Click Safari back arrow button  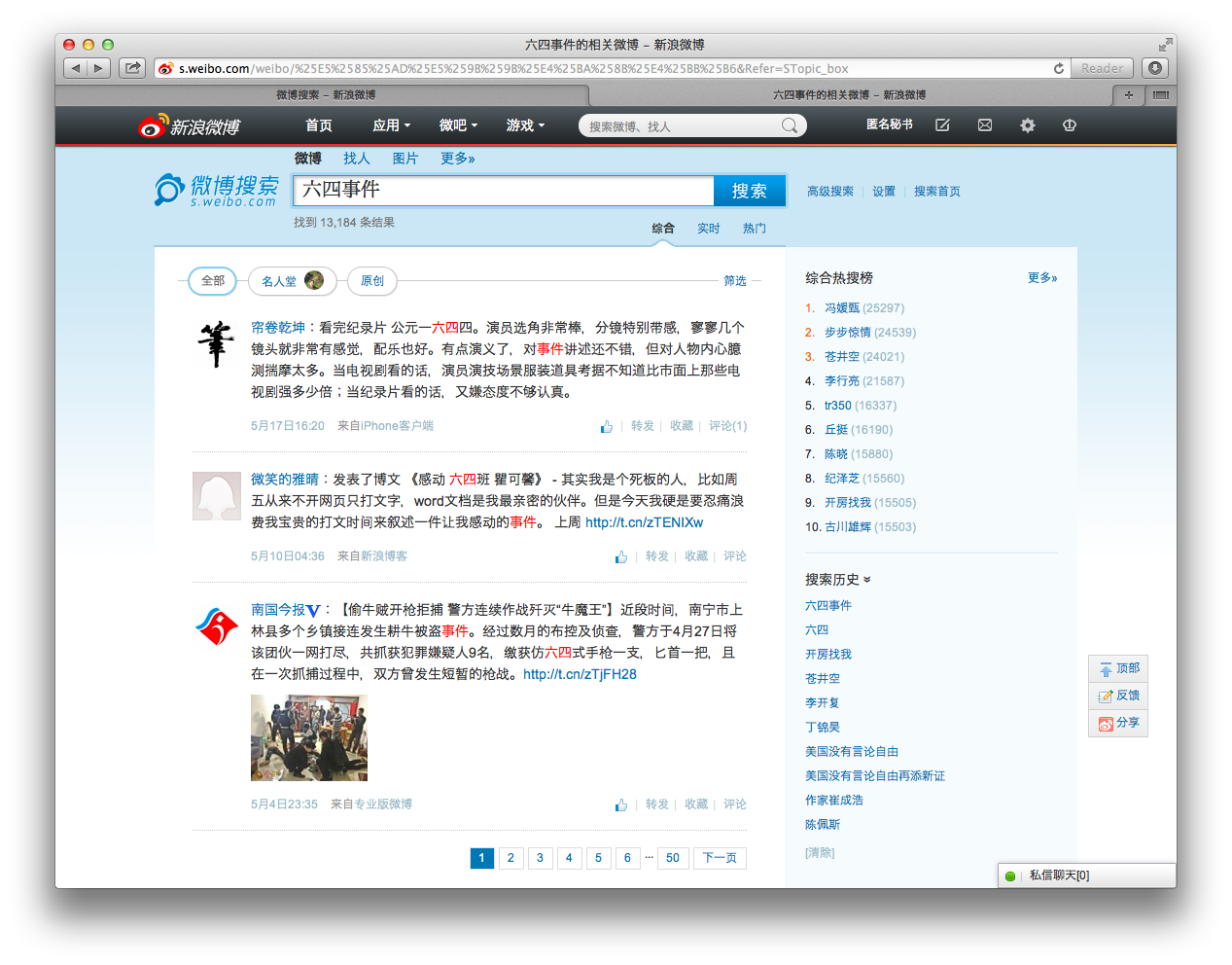[76, 68]
